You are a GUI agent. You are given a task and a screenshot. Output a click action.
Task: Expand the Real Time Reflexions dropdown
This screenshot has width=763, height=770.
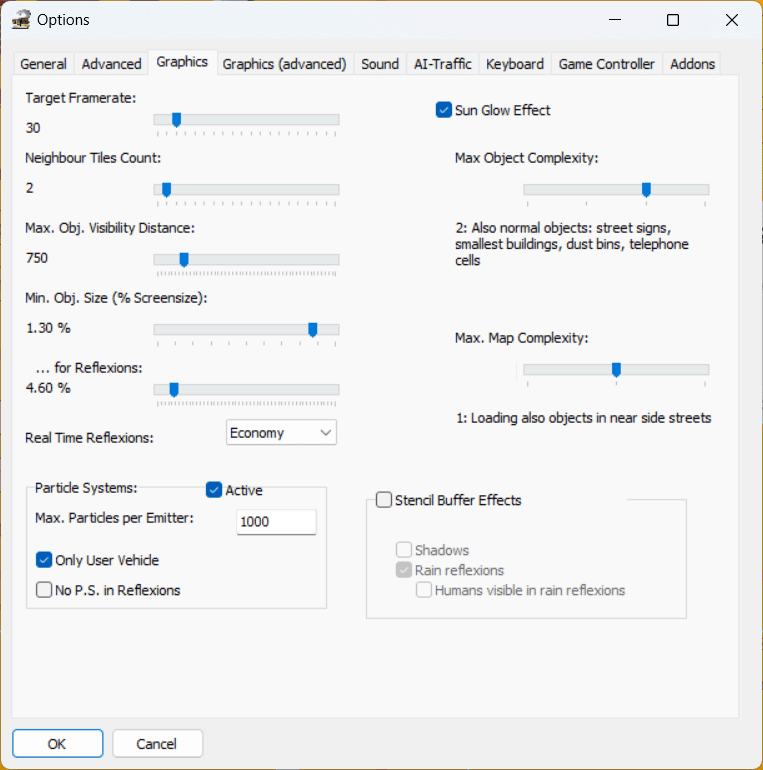click(282, 433)
